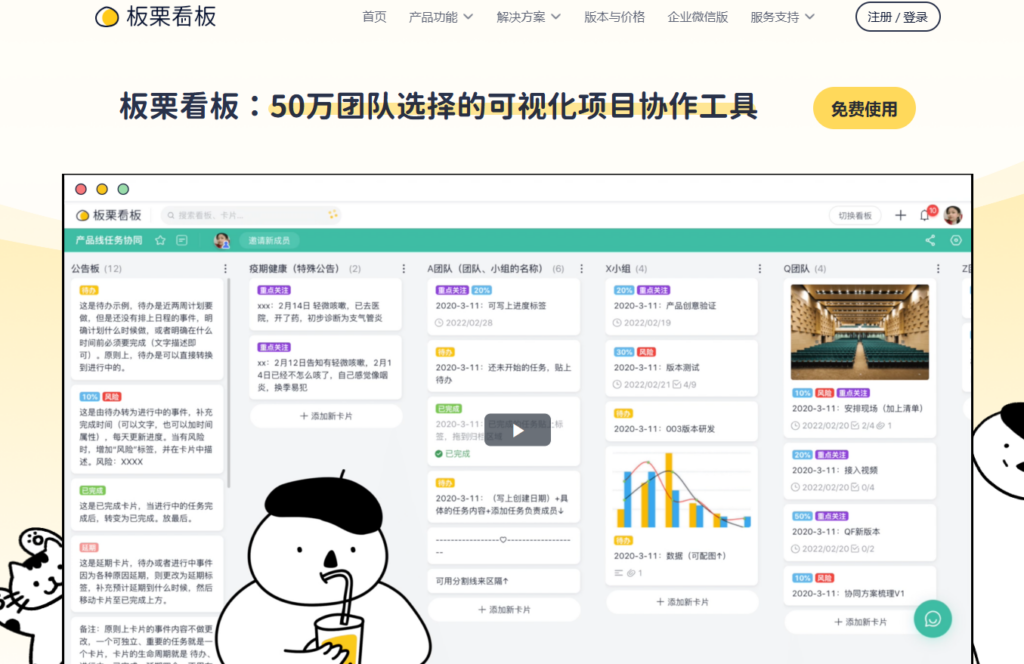
Task: Open the xx：2月12日 health card
Action: 326,367
